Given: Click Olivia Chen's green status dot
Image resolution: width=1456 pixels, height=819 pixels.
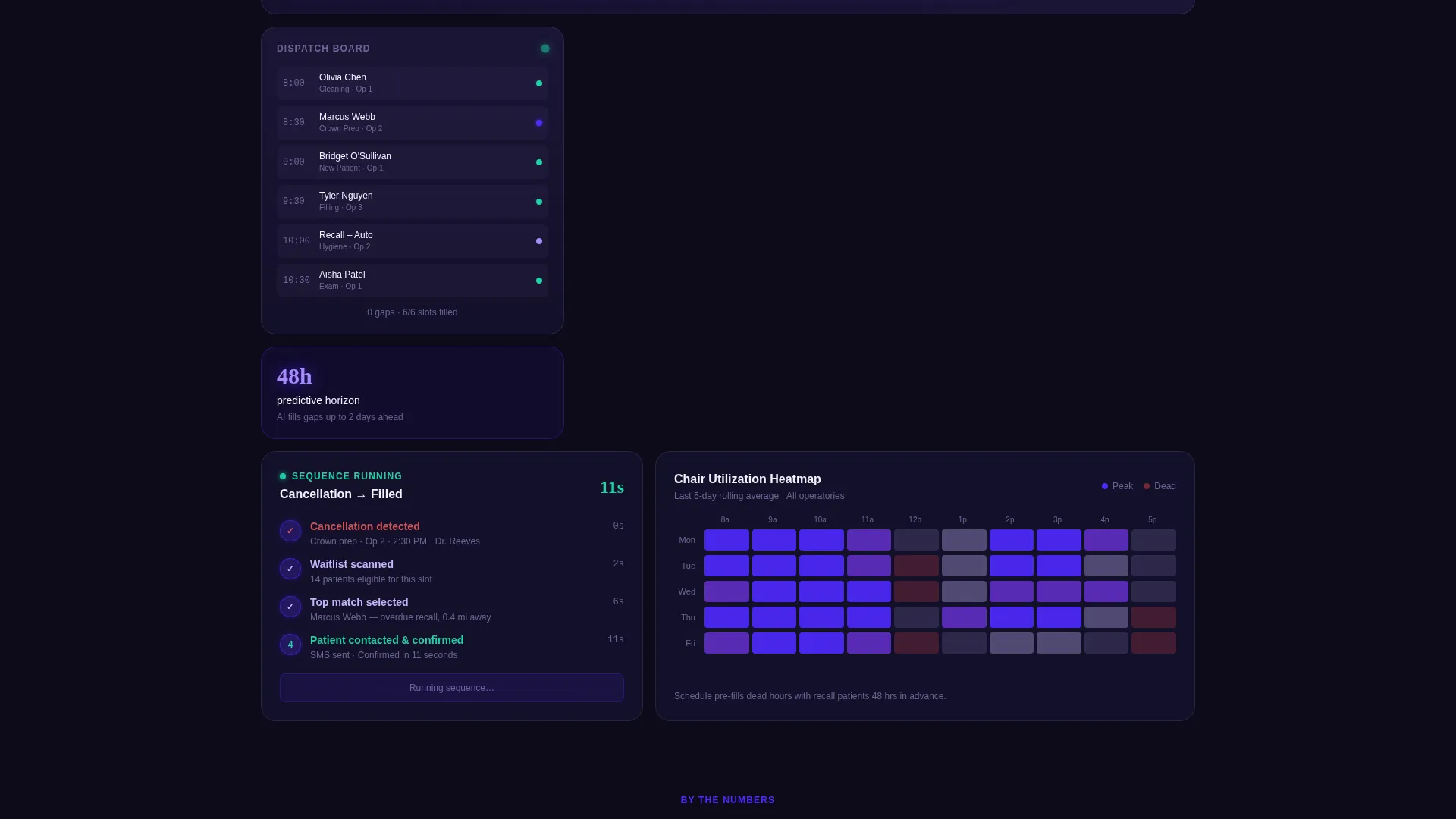Looking at the screenshot, I should pos(539,83).
